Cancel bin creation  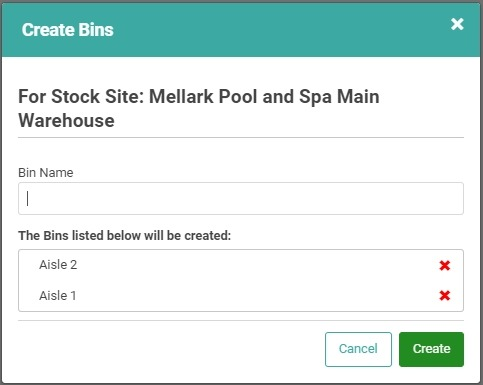(x=358, y=349)
